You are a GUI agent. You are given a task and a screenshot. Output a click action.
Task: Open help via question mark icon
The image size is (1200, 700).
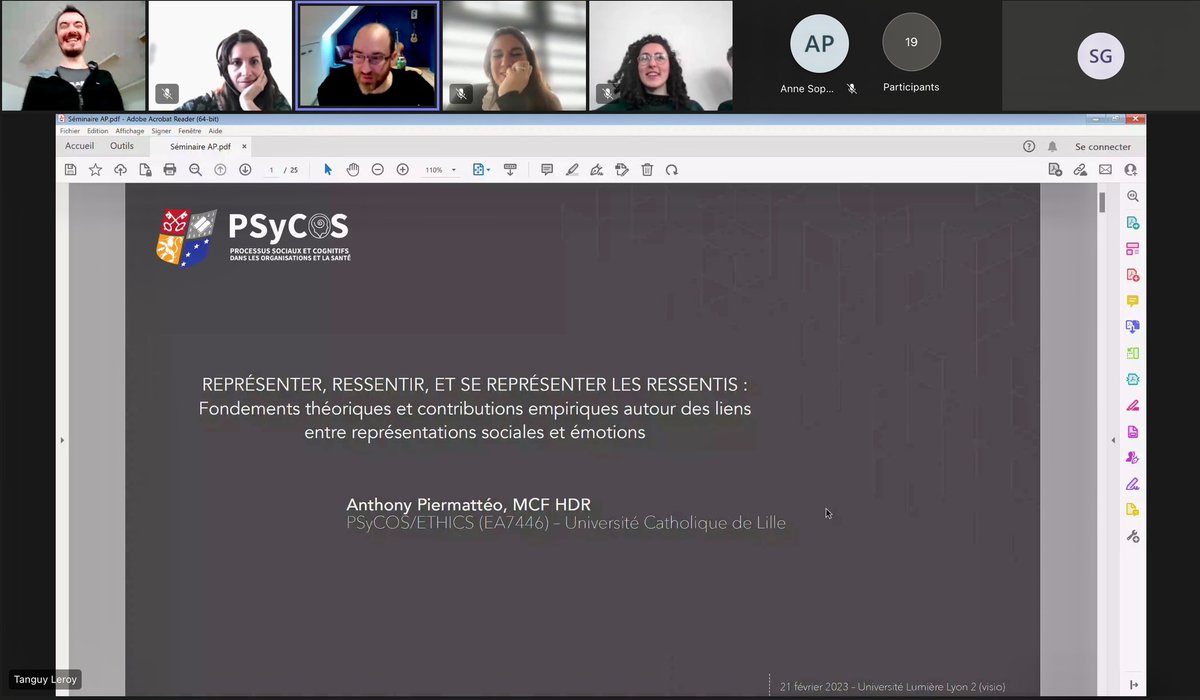click(x=1029, y=146)
